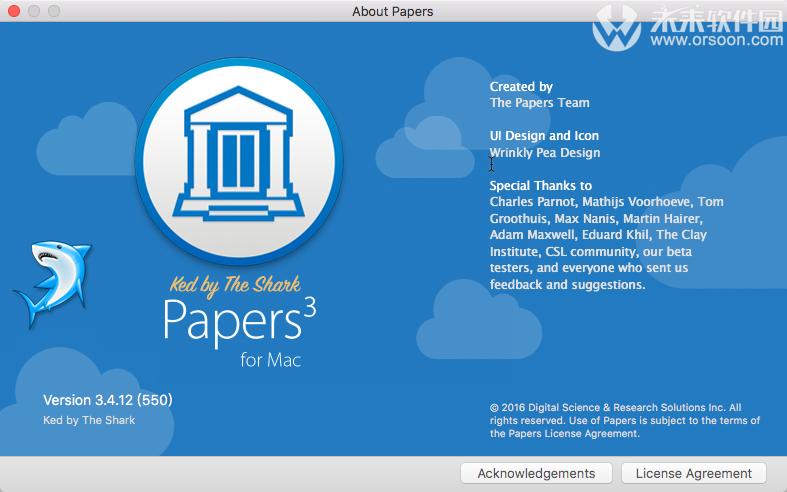Click the red close window button
787x492 pixels.
[x=14, y=11]
